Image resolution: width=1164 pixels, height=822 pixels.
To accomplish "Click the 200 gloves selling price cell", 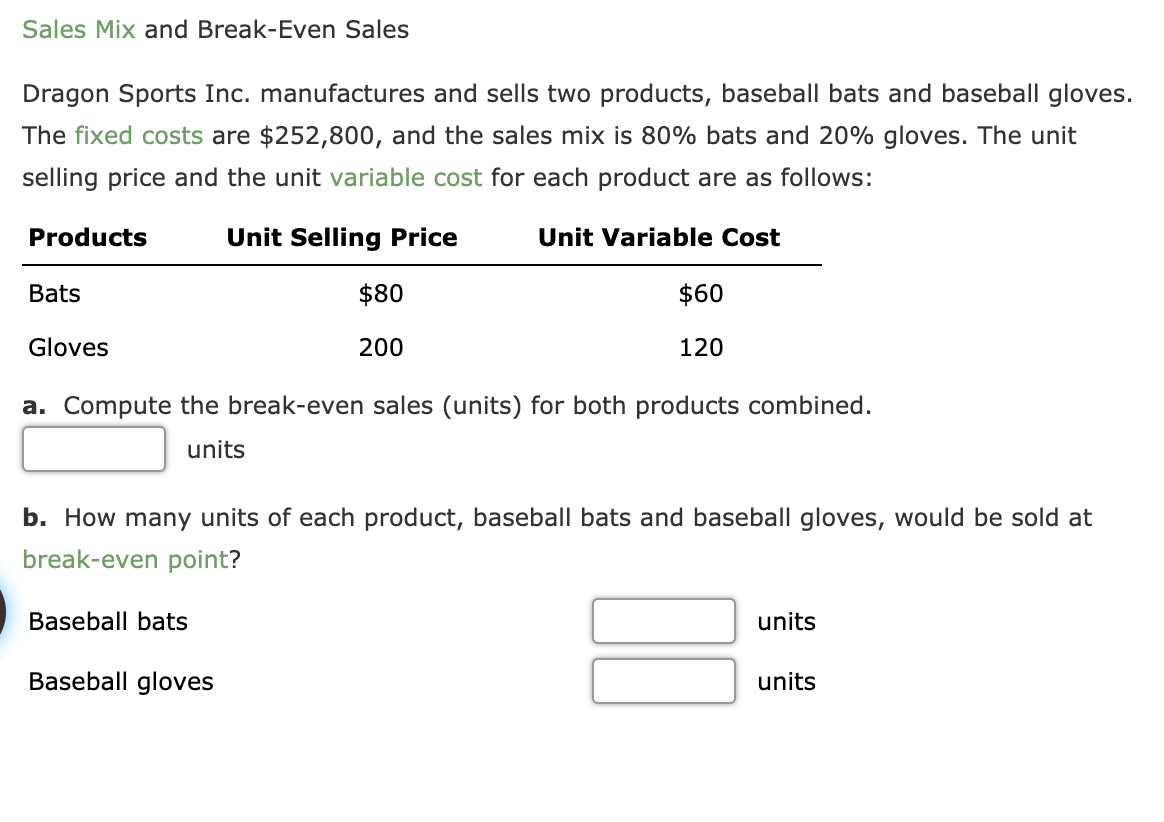I will 381,348.
